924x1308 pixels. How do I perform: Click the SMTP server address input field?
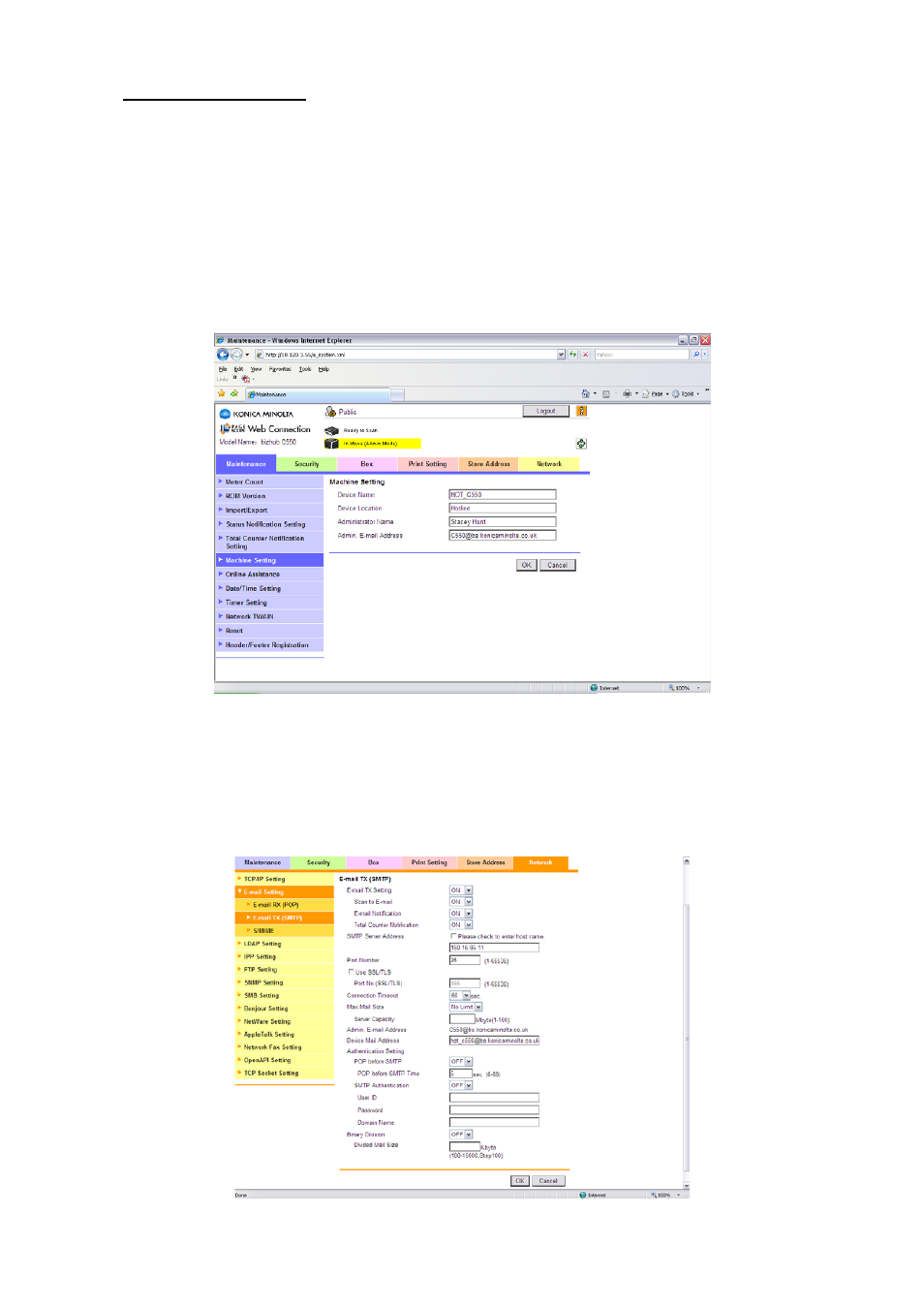point(494,948)
